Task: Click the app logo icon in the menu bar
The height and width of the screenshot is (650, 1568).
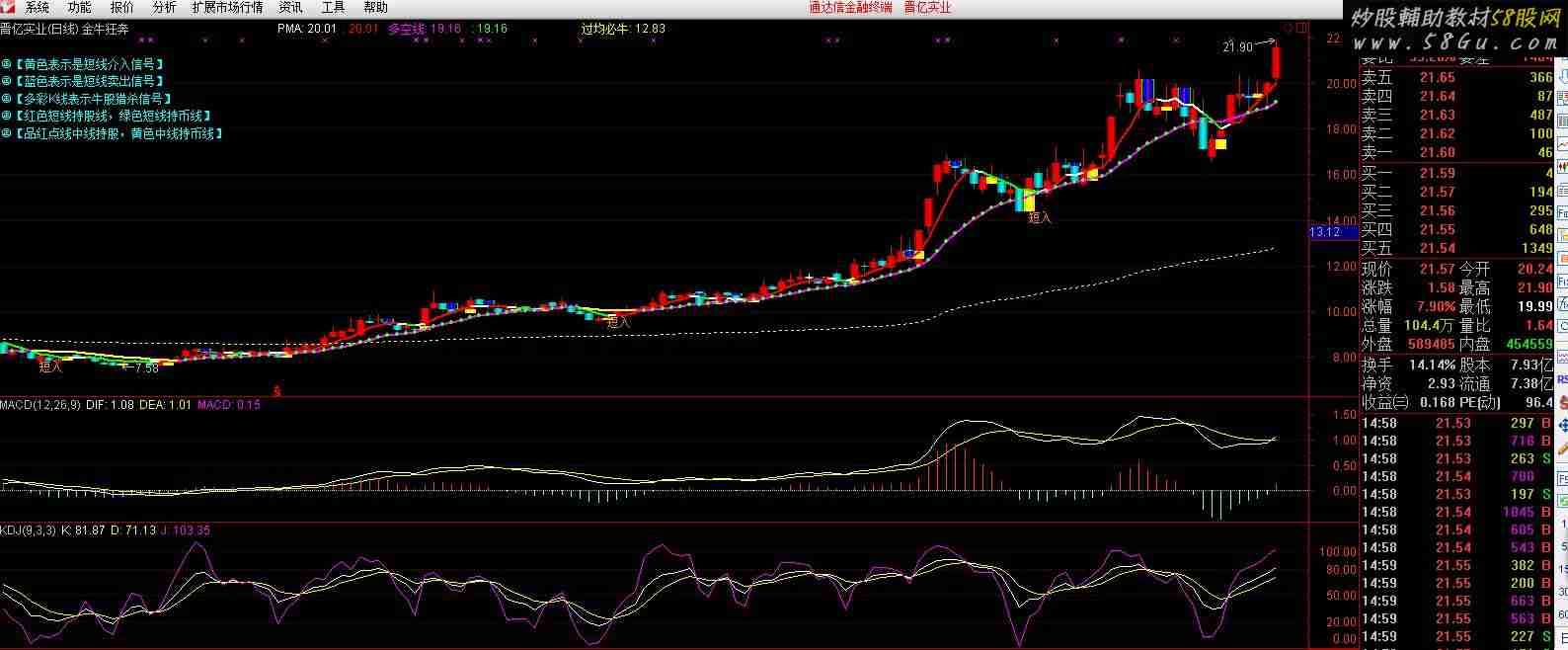Action: click(9, 8)
